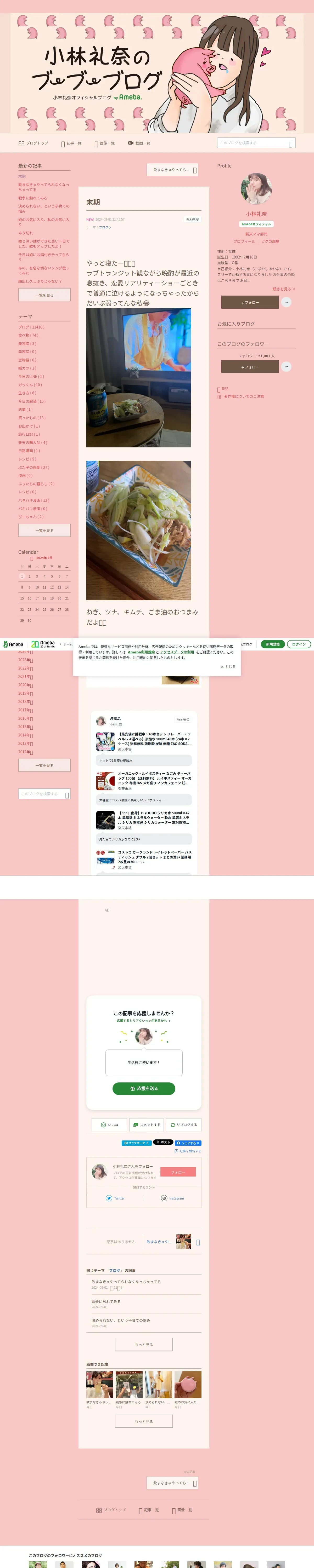Image resolution: width=314 pixels, height=1568 pixels.
Task: Click Facebook シェアする button
Action: 188,1143
